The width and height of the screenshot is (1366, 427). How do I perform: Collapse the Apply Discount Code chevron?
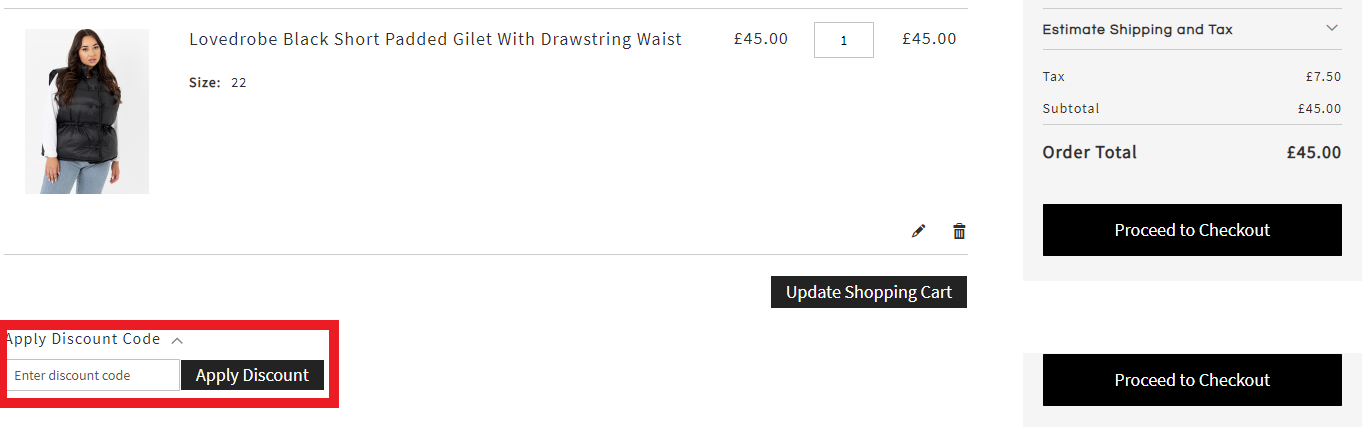point(177,340)
